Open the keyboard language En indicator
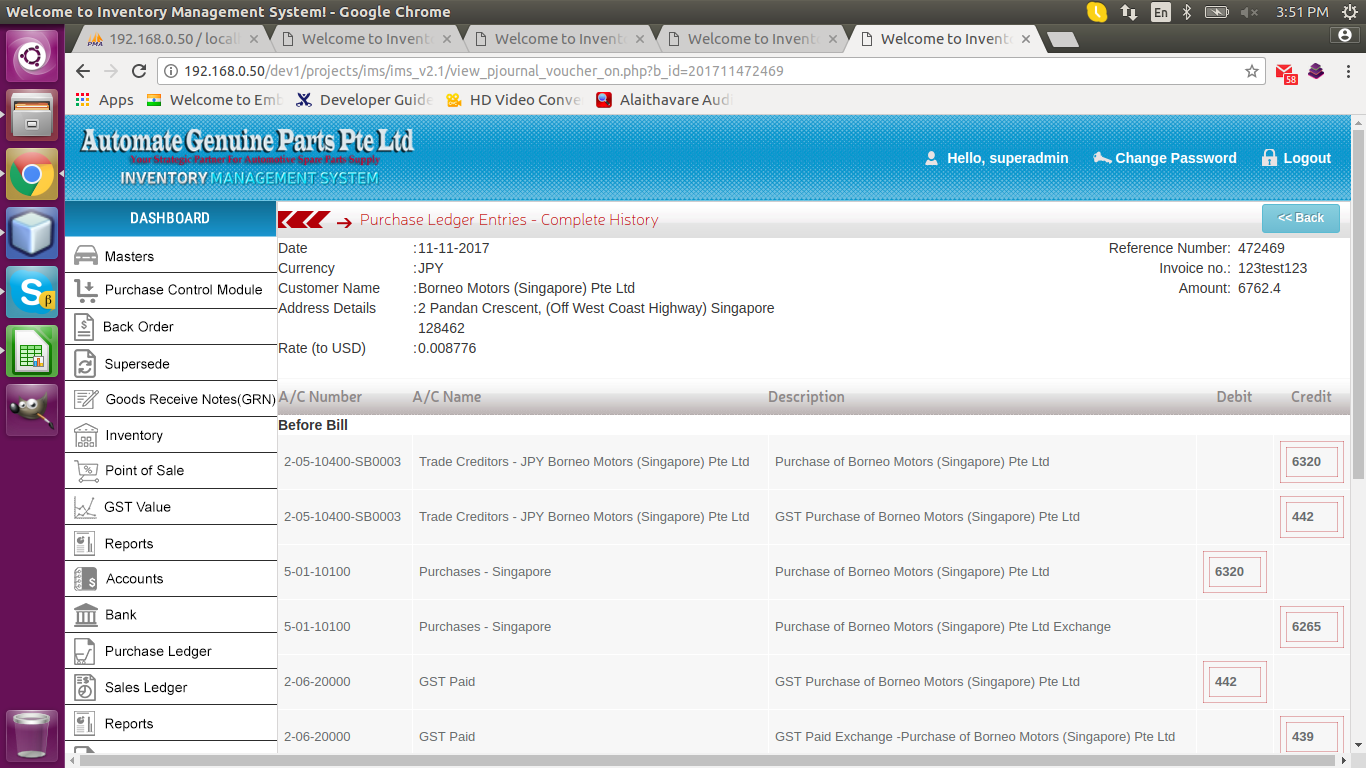The width and height of the screenshot is (1366, 768). (1160, 12)
